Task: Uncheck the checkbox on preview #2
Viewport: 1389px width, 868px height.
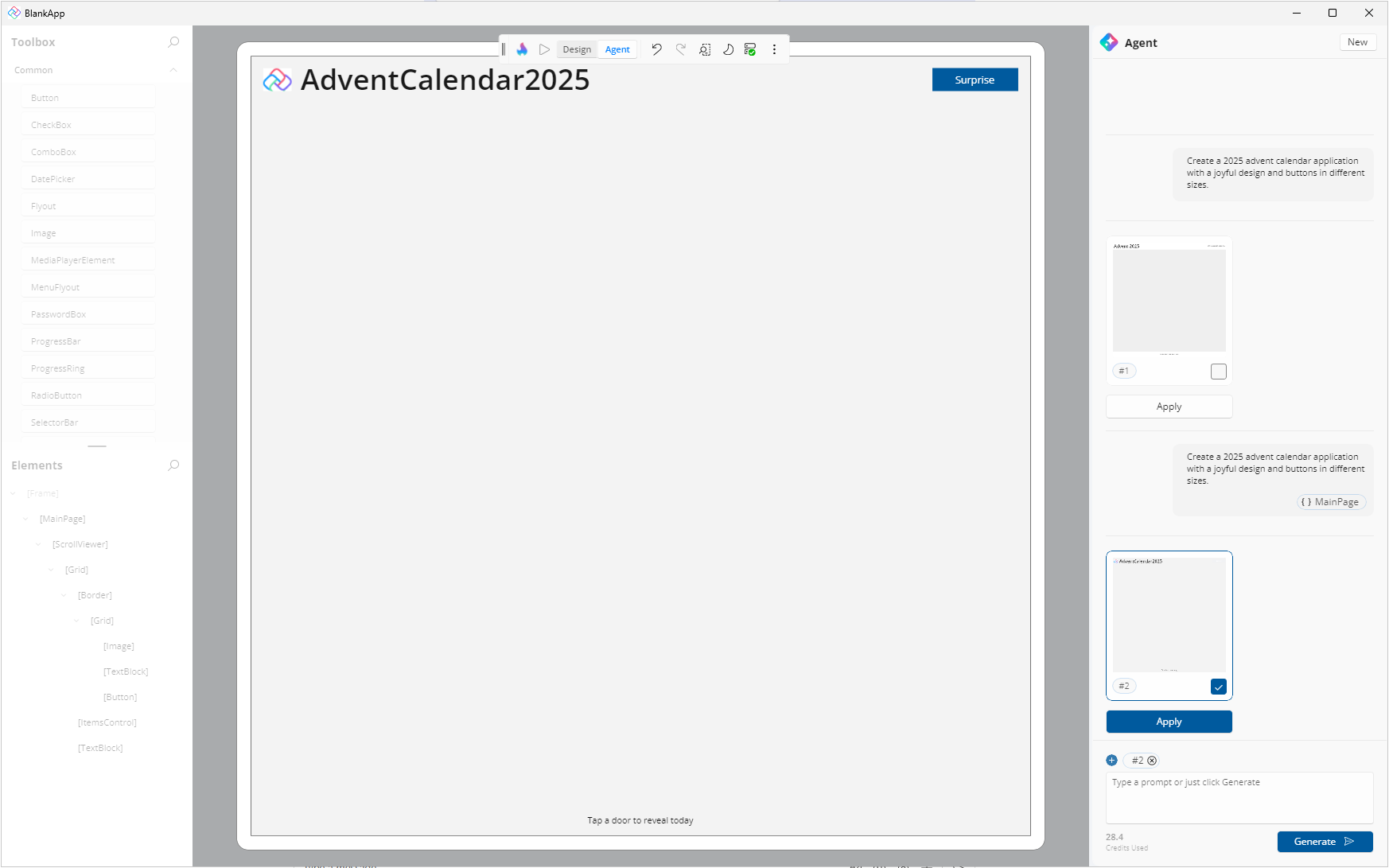Action: (1218, 687)
